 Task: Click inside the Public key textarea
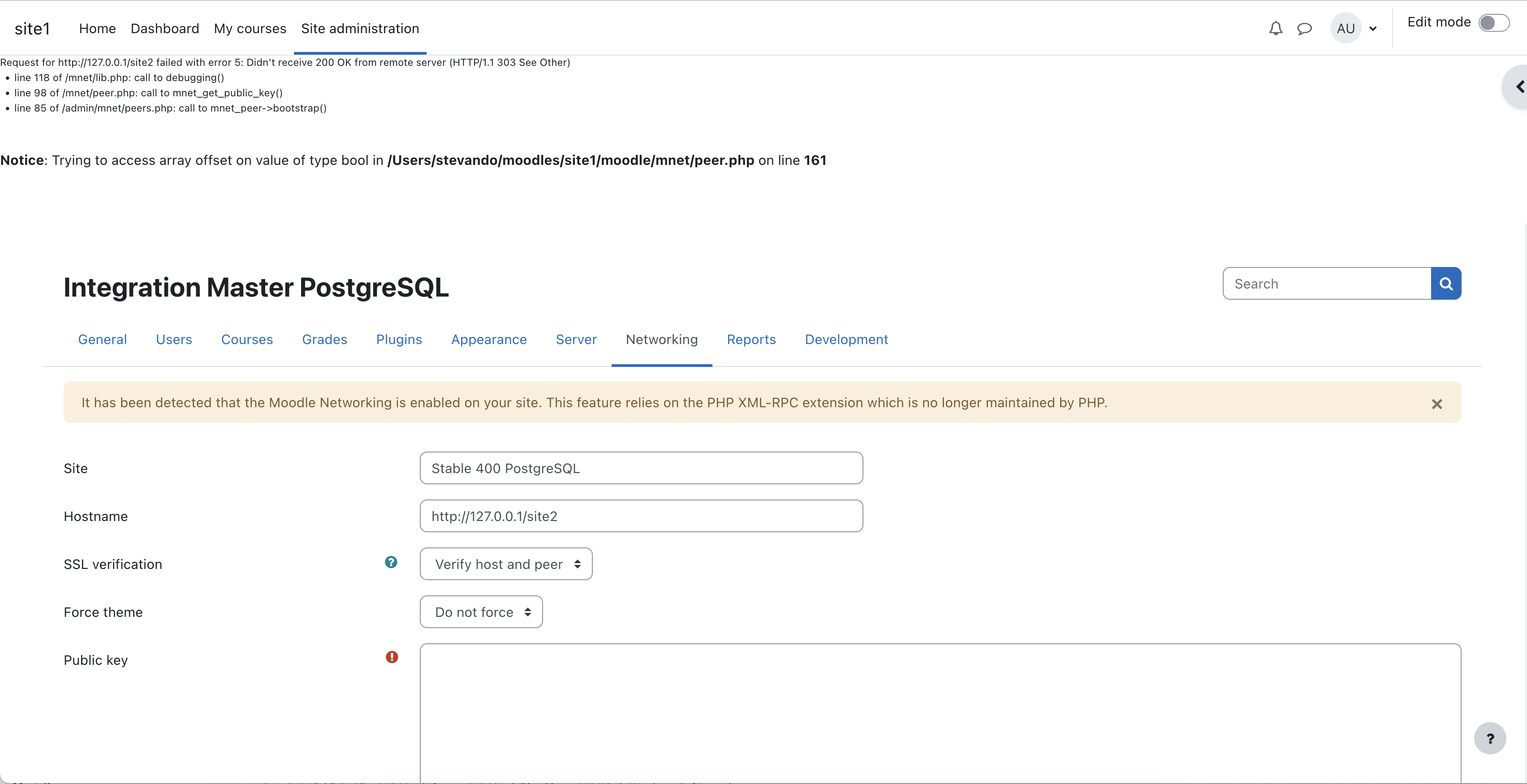pyautogui.click(x=940, y=713)
